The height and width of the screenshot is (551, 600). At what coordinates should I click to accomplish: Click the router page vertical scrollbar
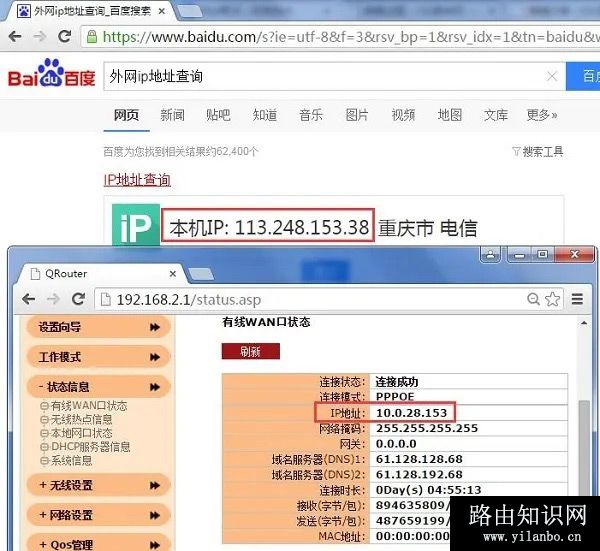(x=584, y=448)
